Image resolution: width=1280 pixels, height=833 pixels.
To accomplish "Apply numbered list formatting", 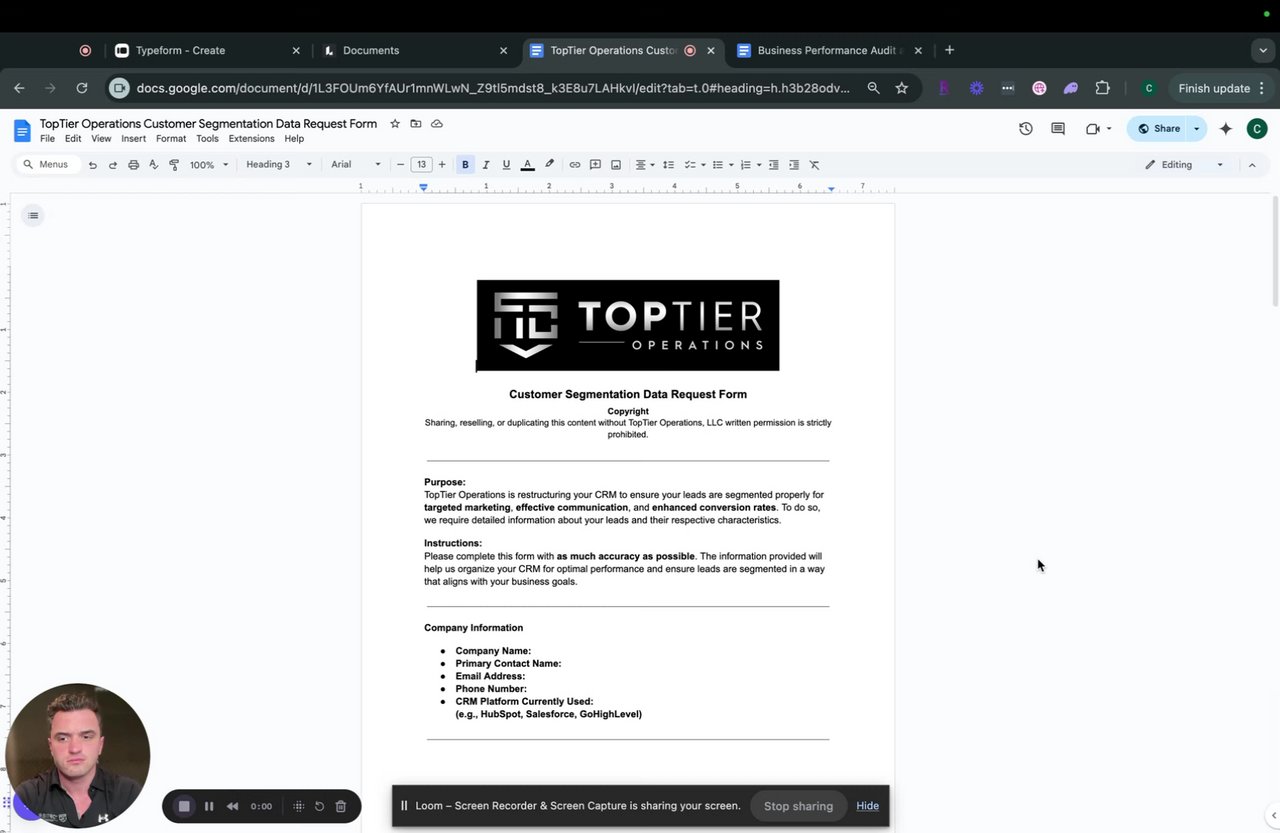I will (745, 165).
